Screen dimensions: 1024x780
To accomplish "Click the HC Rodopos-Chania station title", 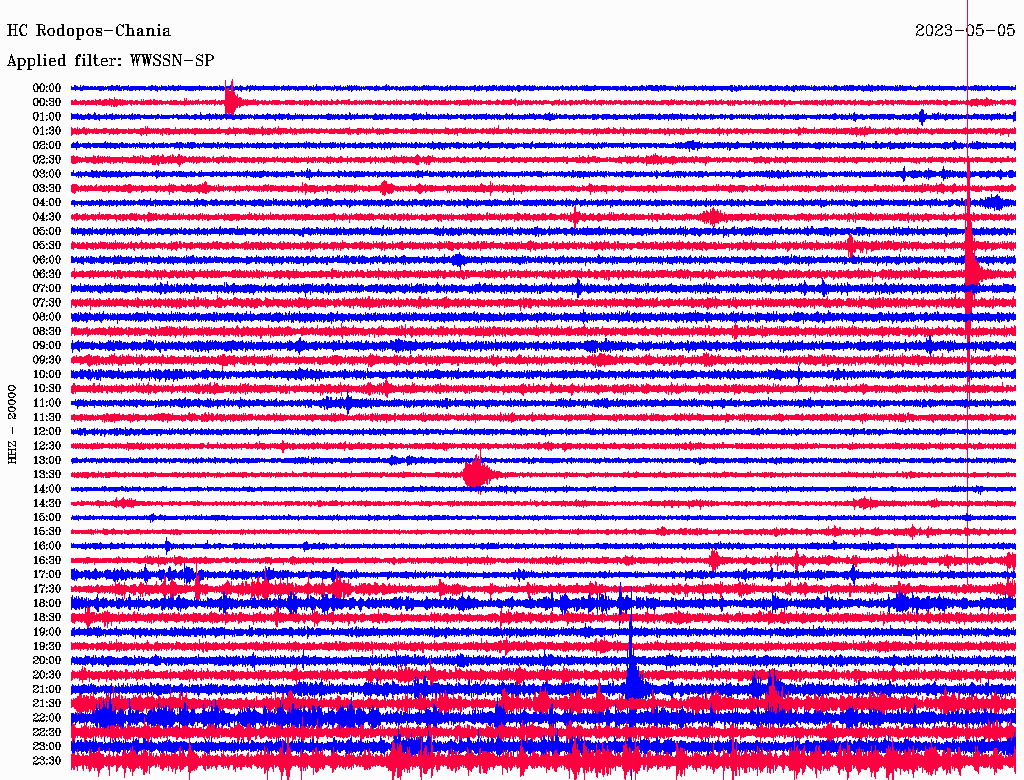I will [x=89, y=32].
